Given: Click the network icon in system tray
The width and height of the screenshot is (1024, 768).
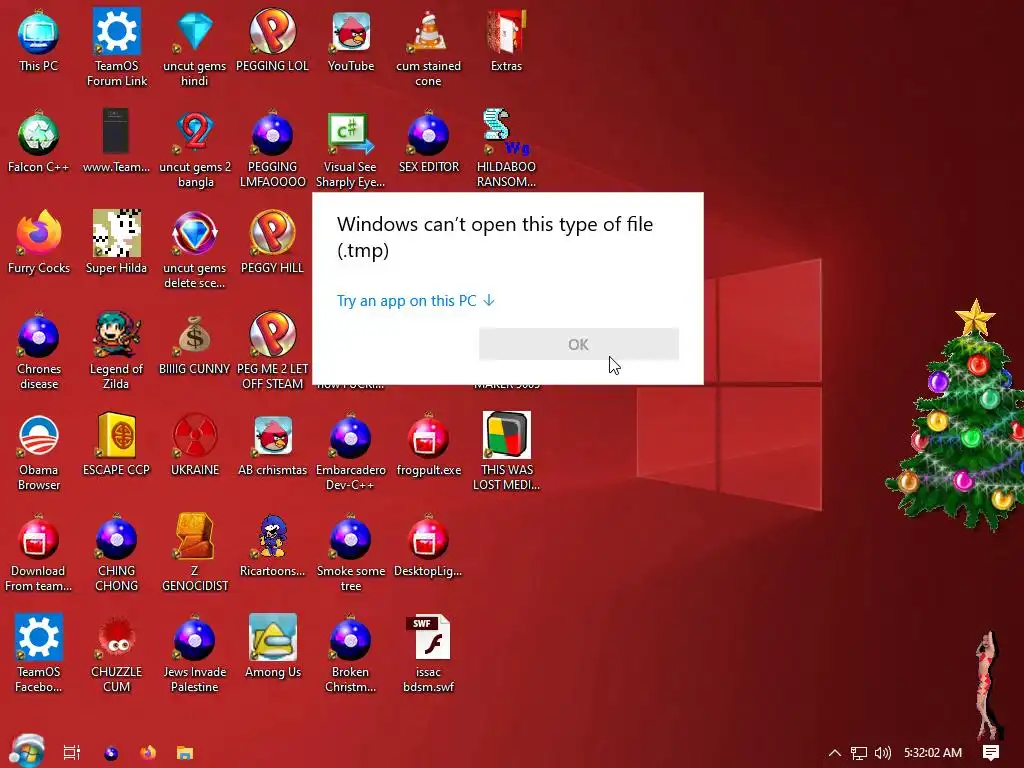Looking at the screenshot, I should [859, 753].
